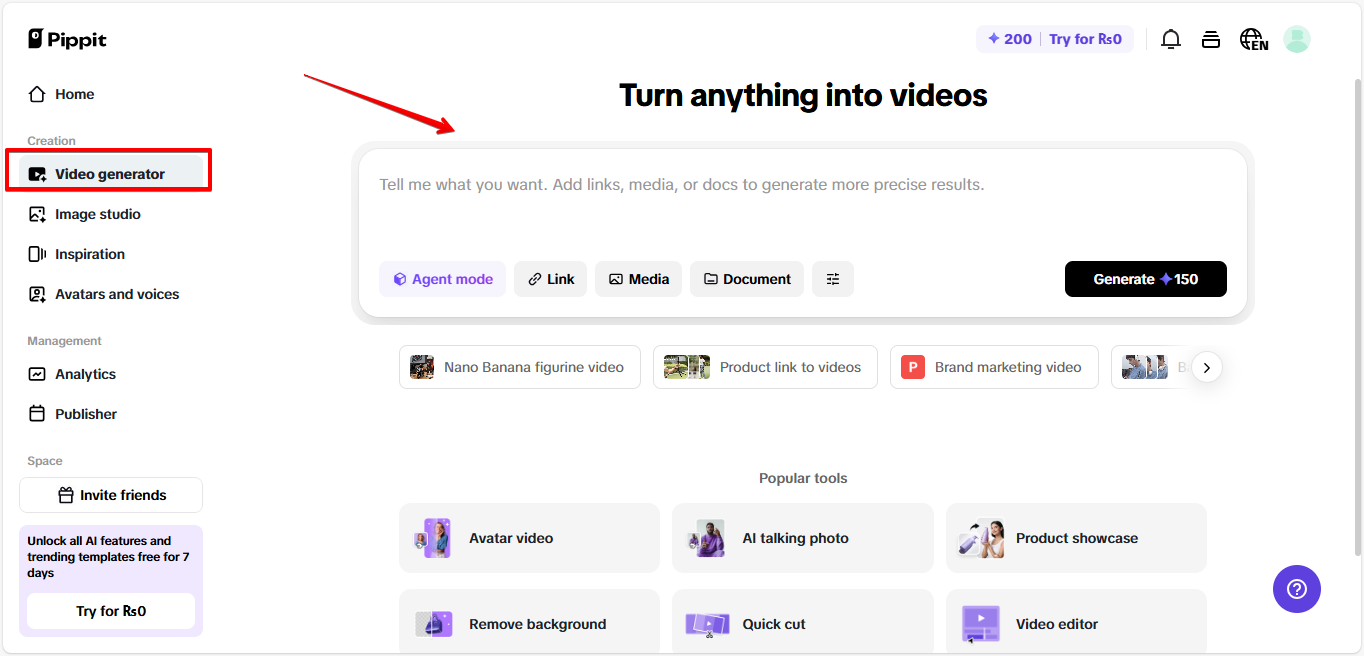Click the Generate 150 button
The width and height of the screenshot is (1364, 656).
tap(1146, 279)
